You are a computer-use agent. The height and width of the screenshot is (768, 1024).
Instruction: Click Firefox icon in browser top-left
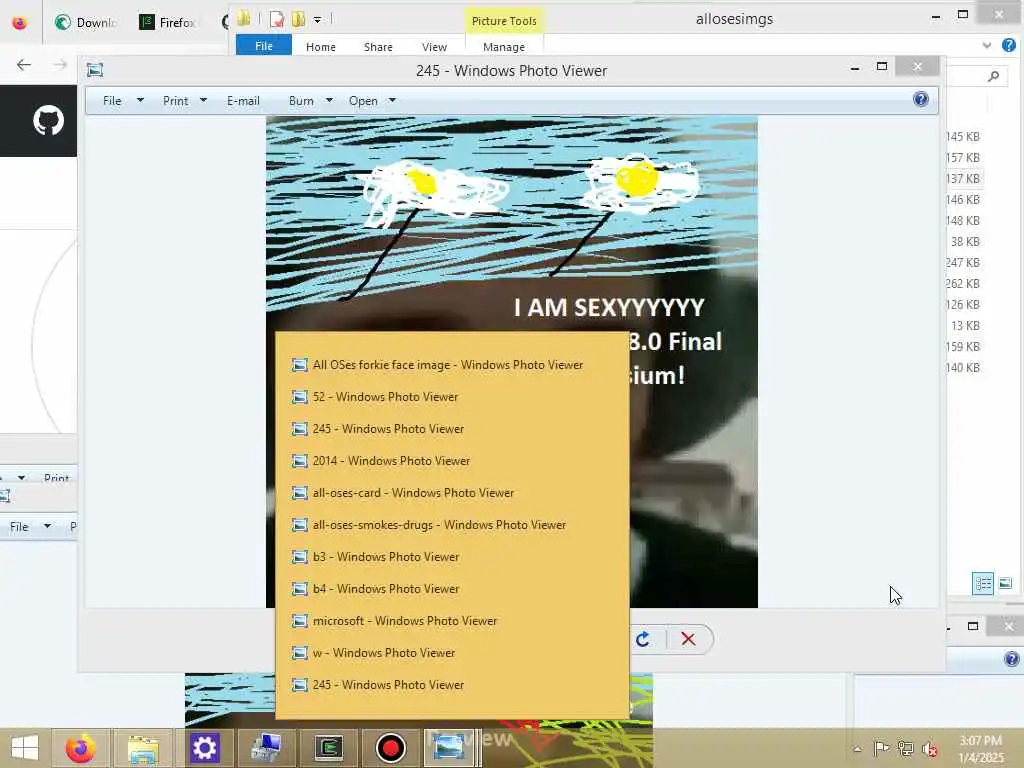(20, 22)
